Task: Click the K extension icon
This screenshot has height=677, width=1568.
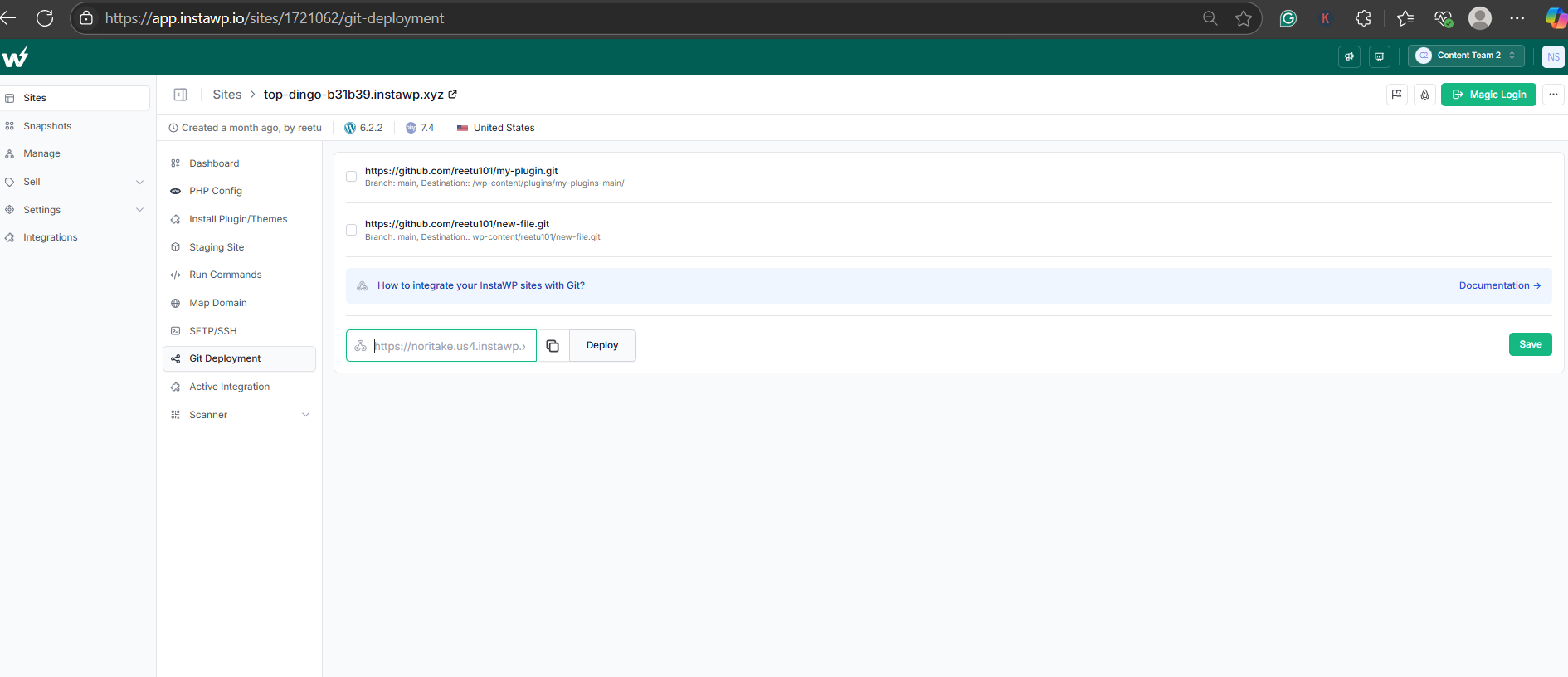Action: [1325, 18]
